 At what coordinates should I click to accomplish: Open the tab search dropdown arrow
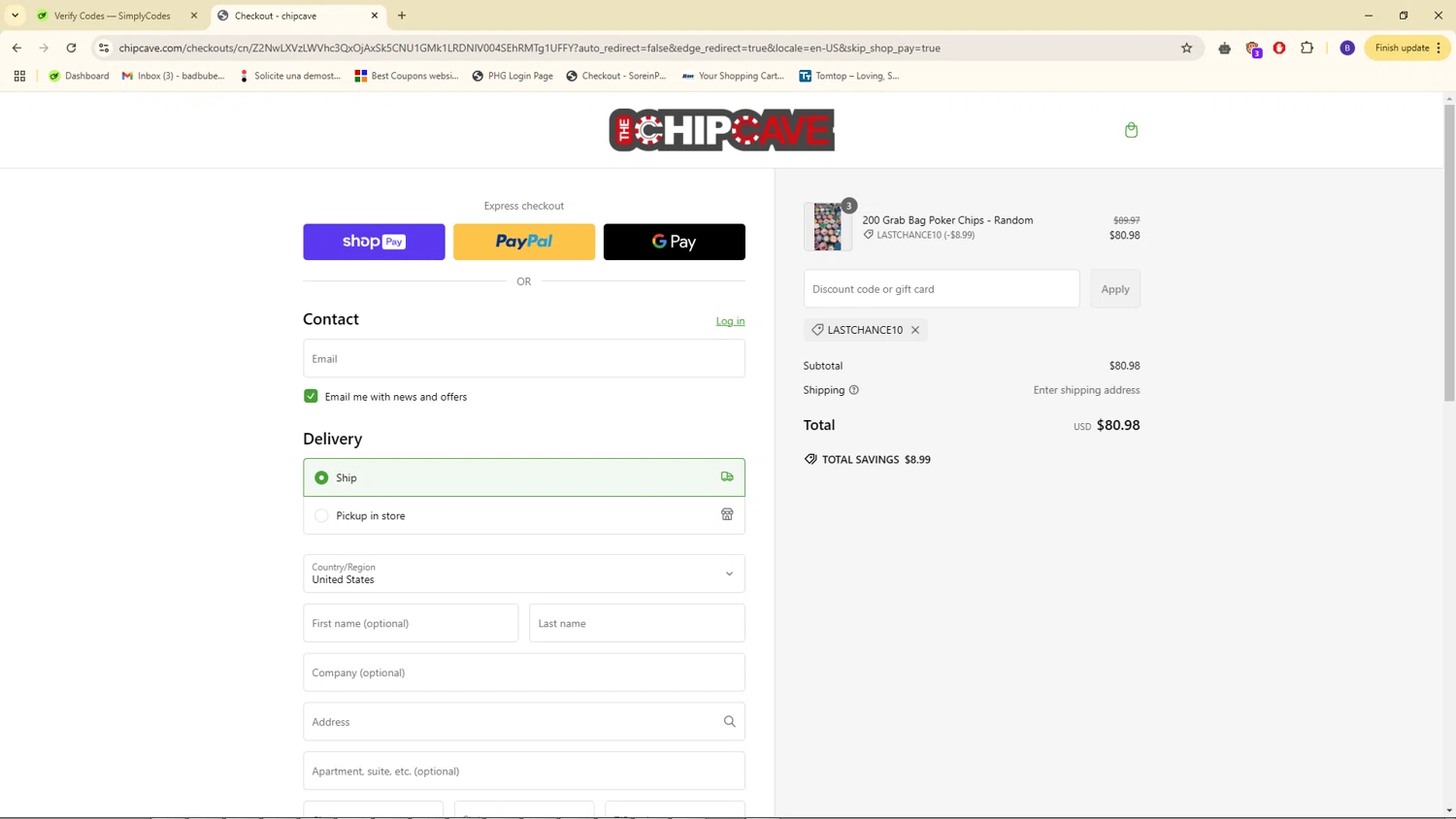coord(16,16)
